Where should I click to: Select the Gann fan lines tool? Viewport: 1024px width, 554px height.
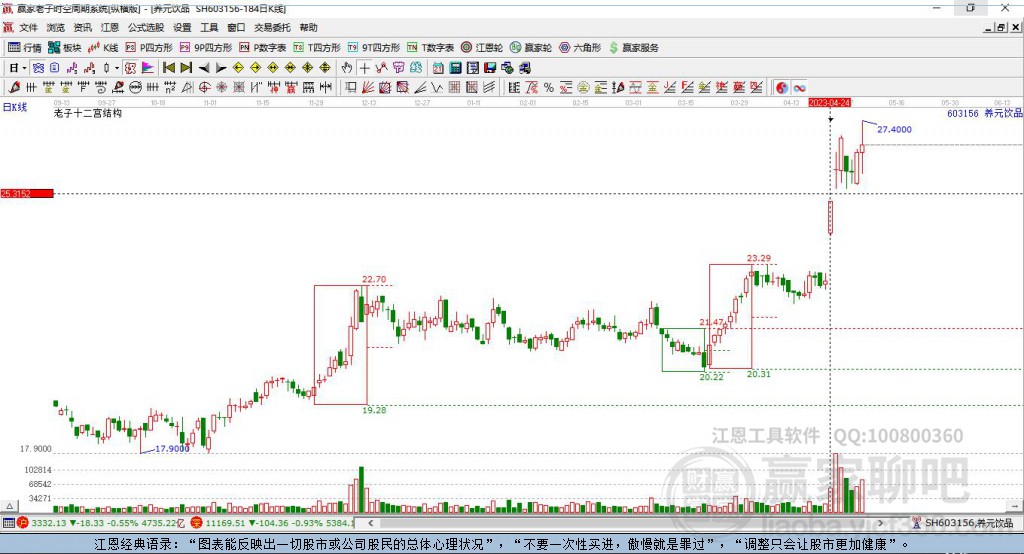point(368,88)
